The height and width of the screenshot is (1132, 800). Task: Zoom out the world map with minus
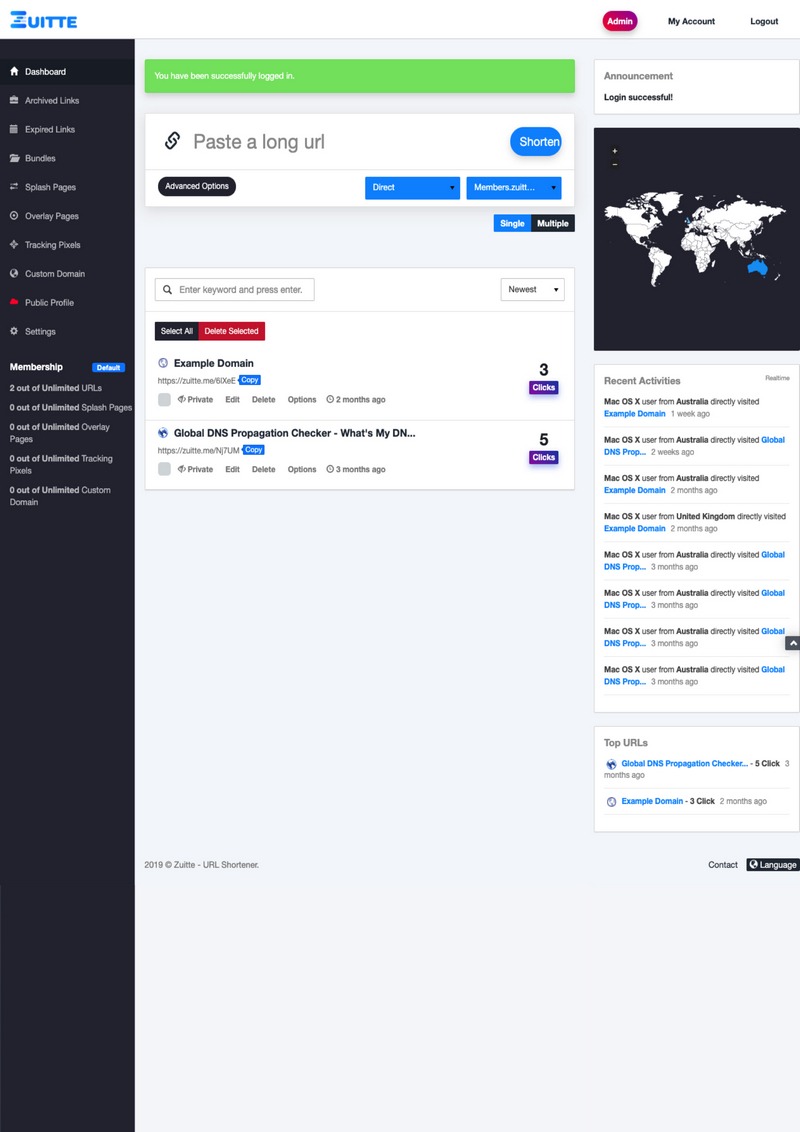tap(615, 165)
